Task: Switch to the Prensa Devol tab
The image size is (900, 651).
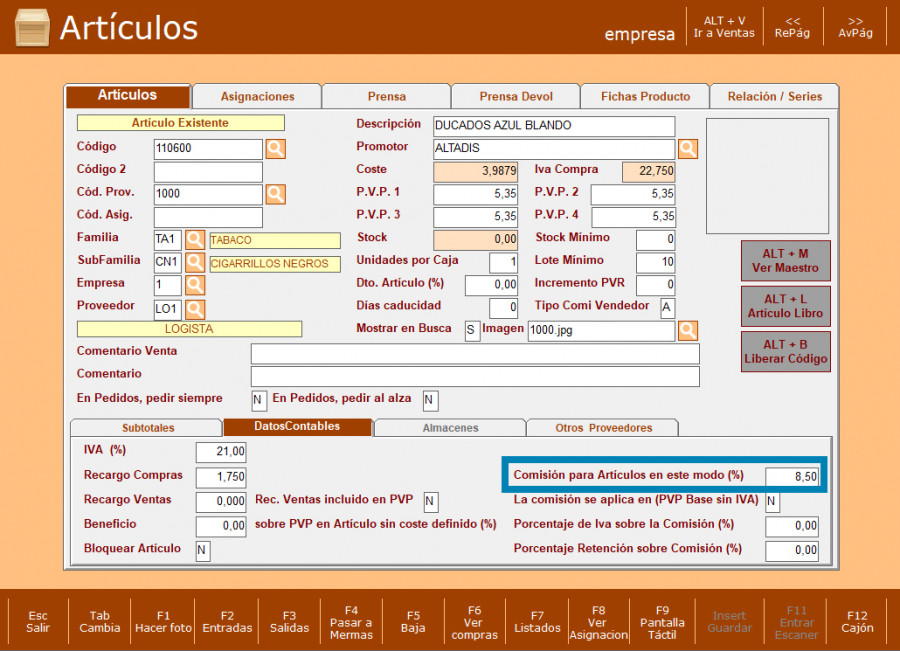Action: pos(516,97)
